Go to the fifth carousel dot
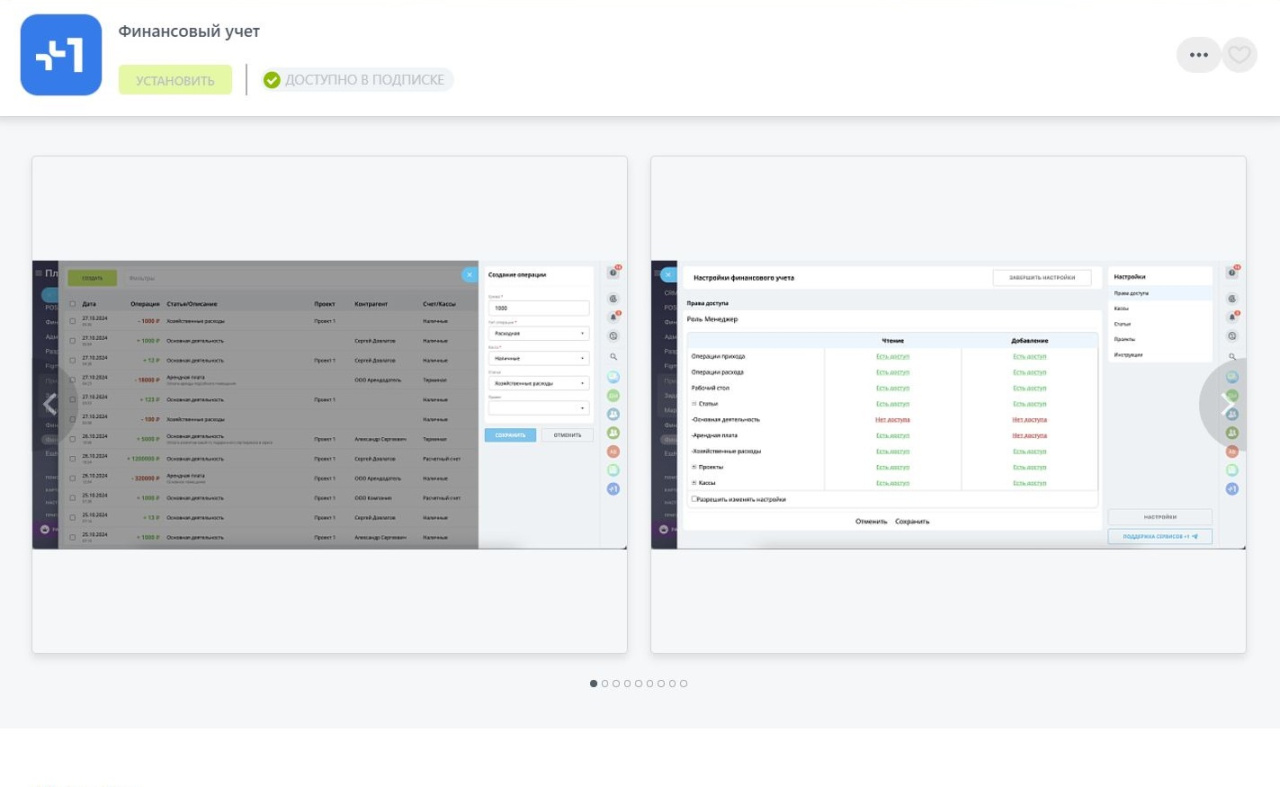The image size is (1280, 787). (638, 684)
